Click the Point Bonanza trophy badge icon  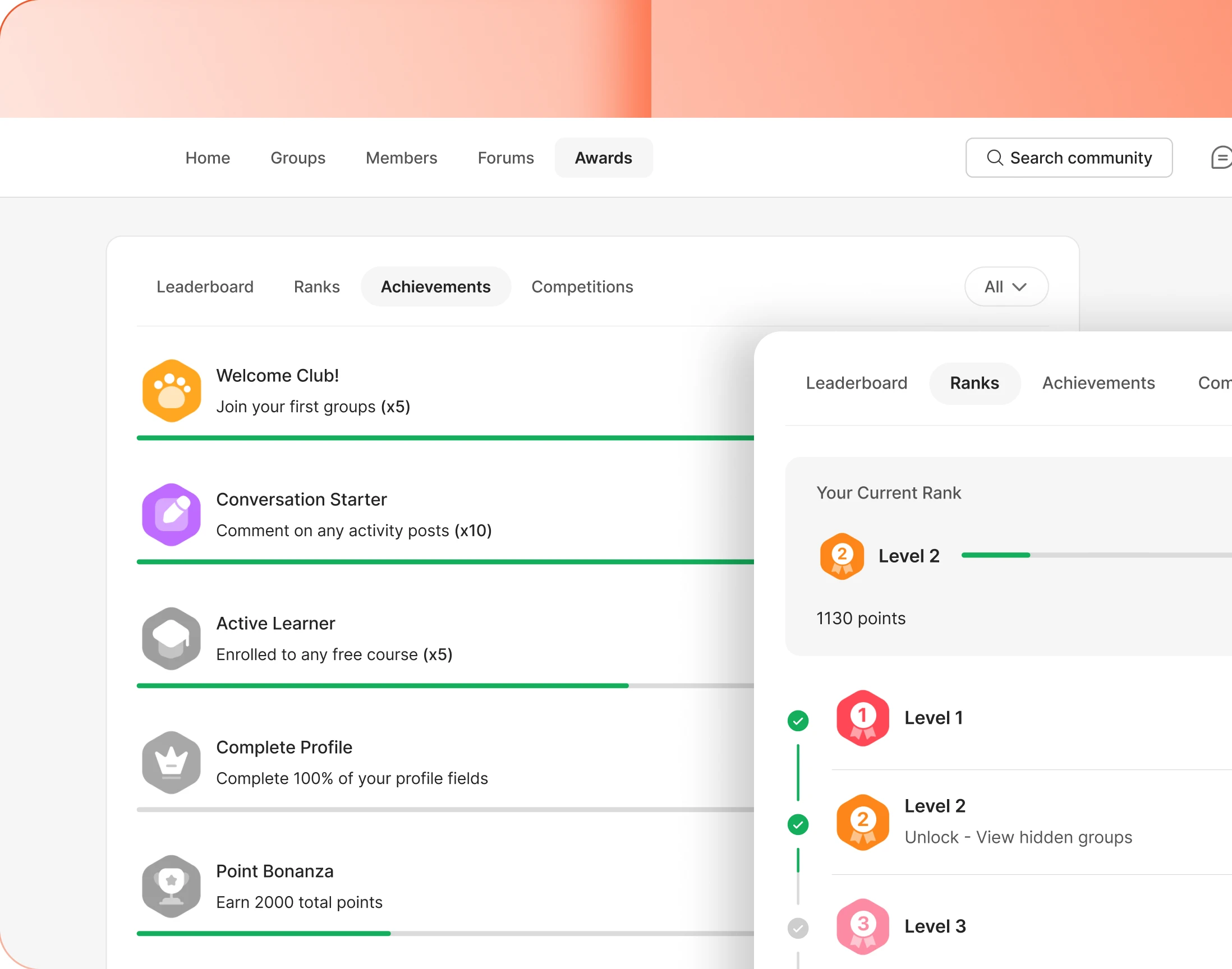(x=171, y=886)
